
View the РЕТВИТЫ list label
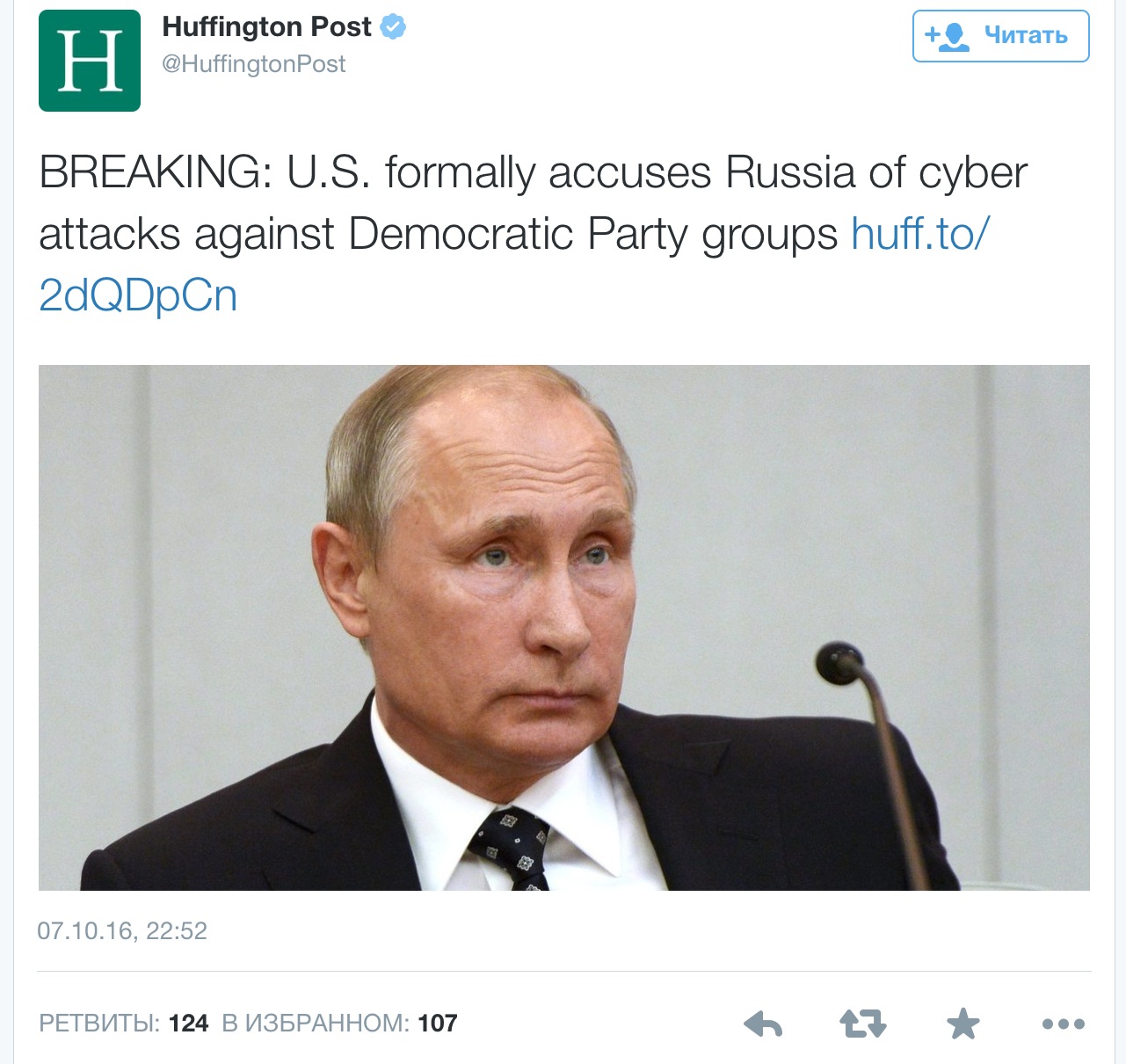(x=99, y=1024)
